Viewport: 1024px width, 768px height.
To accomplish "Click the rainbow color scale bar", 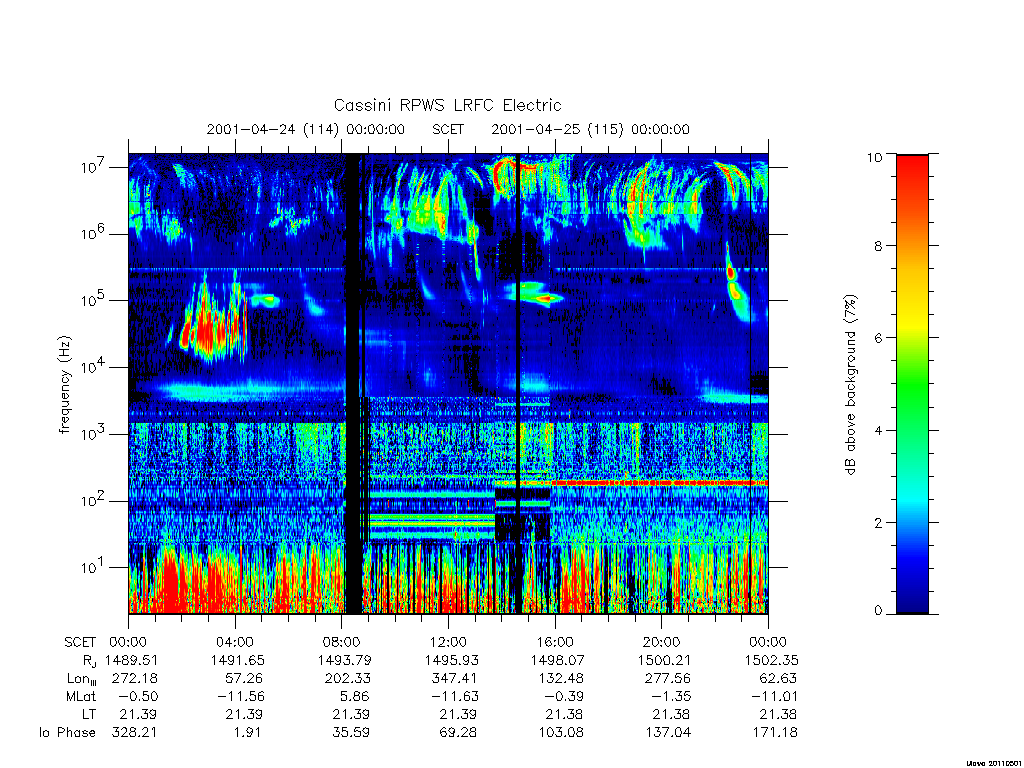I will pyautogui.click(x=912, y=384).
